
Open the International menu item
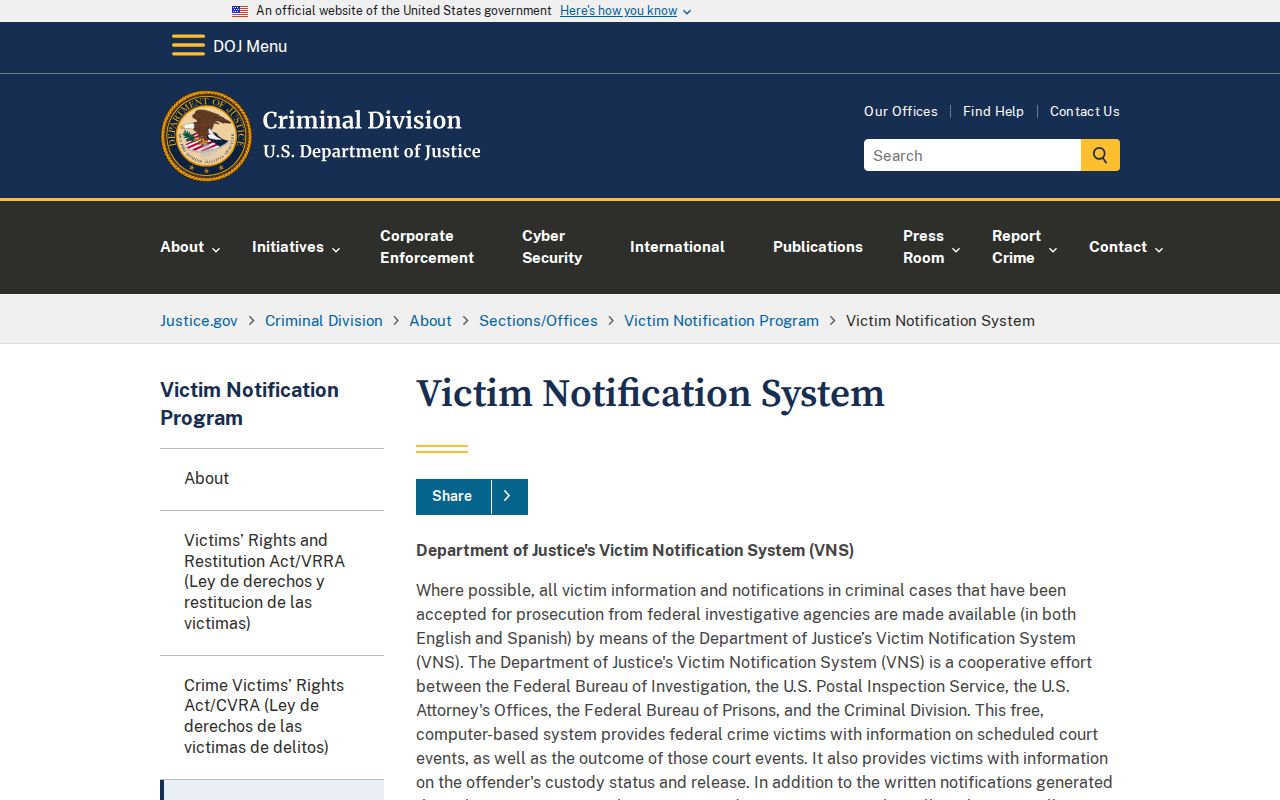(677, 247)
